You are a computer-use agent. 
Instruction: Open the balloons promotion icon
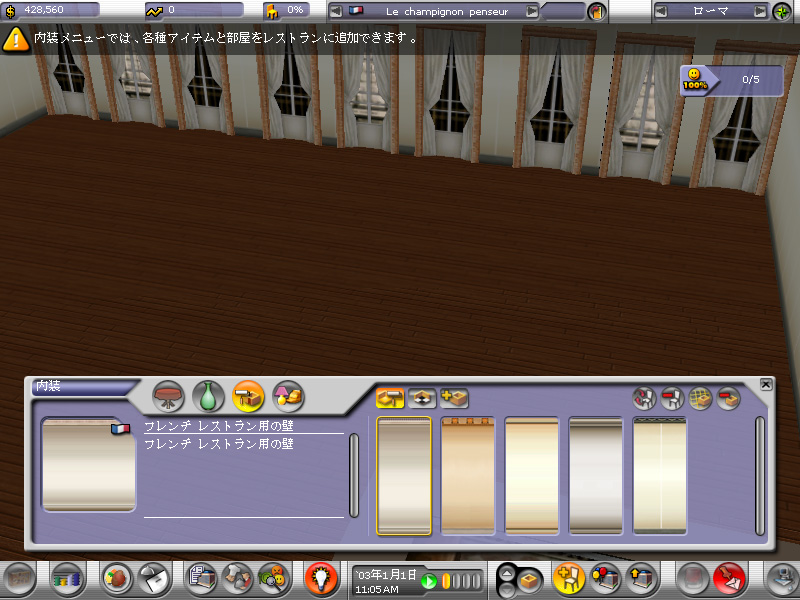[605, 579]
